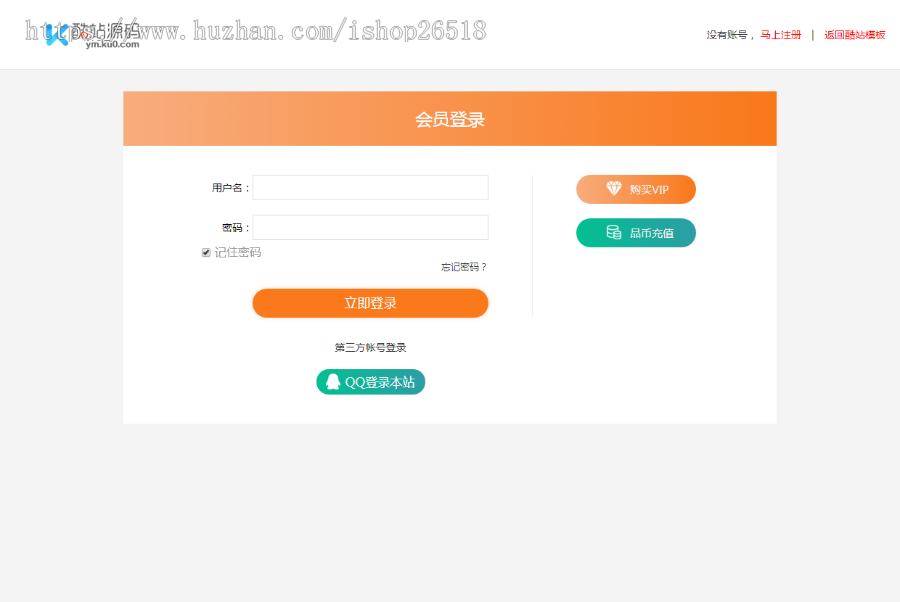This screenshot has height=602, width=900.
Task: Click the QQ penguin icon
Action: [333, 382]
